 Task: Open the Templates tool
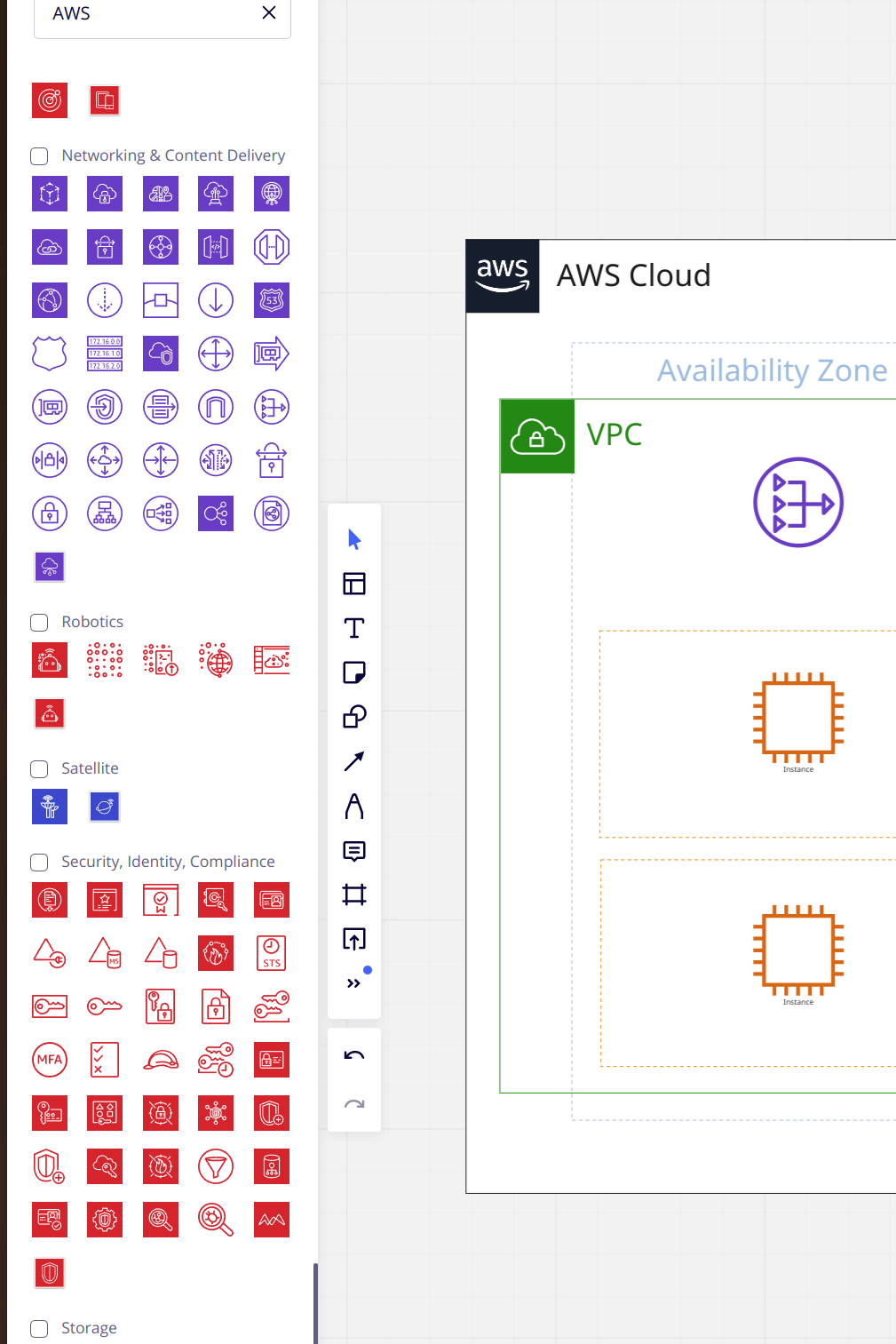coord(354,584)
